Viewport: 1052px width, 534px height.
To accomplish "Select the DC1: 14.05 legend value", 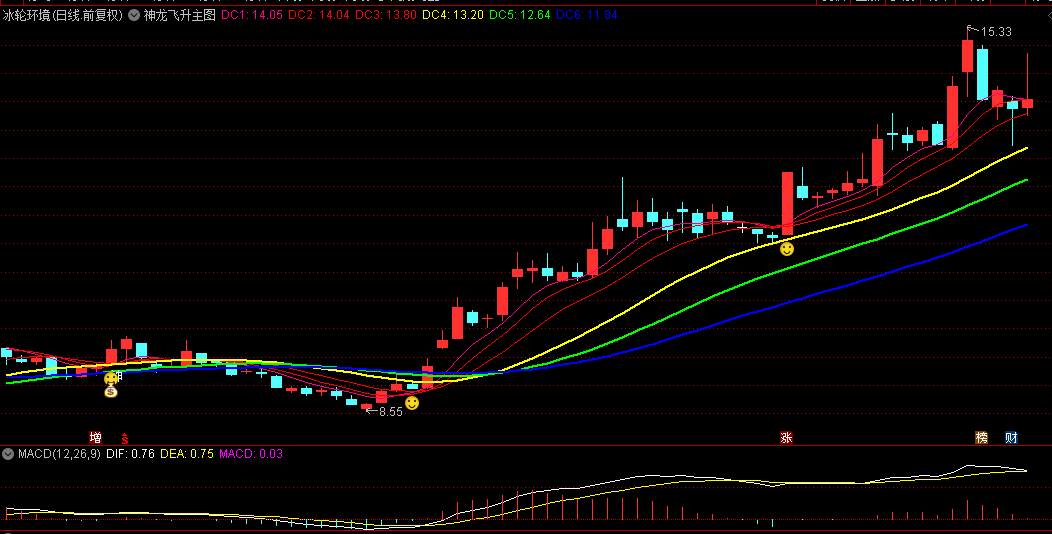I will 252,15.
